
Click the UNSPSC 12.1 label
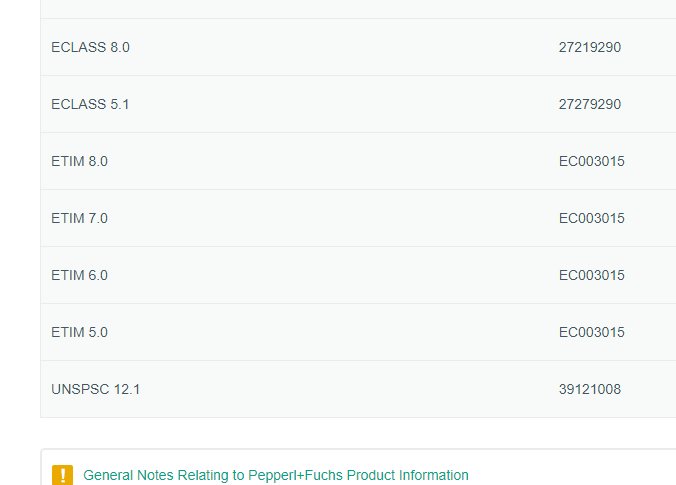(x=95, y=389)
